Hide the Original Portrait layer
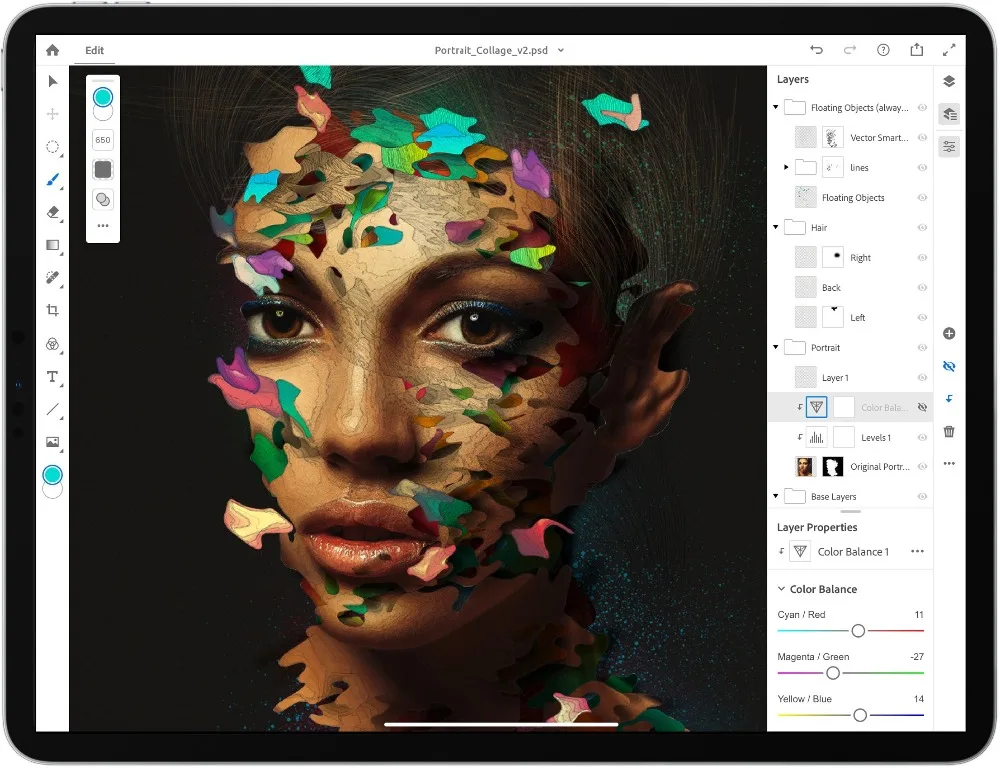The image size is (1000, 769). (x=922, y=467)
